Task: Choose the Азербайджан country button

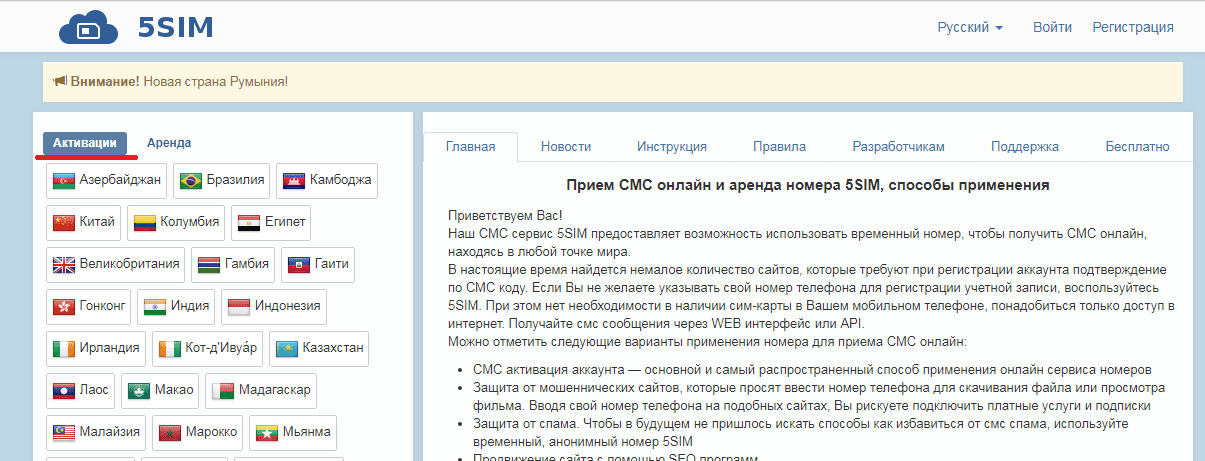Action: pos(106,180)
